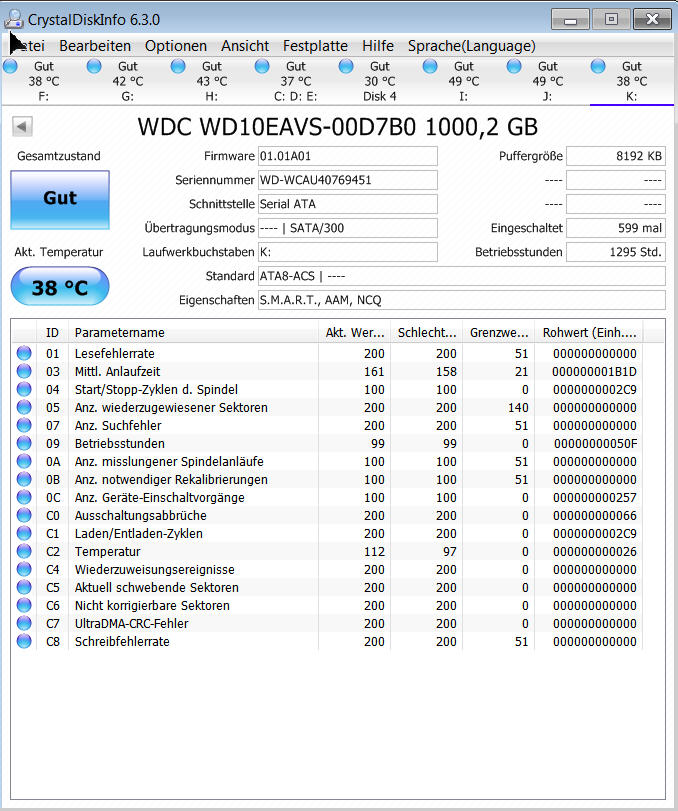Open the Festplatte menu
678x811 pixels.
315,46
